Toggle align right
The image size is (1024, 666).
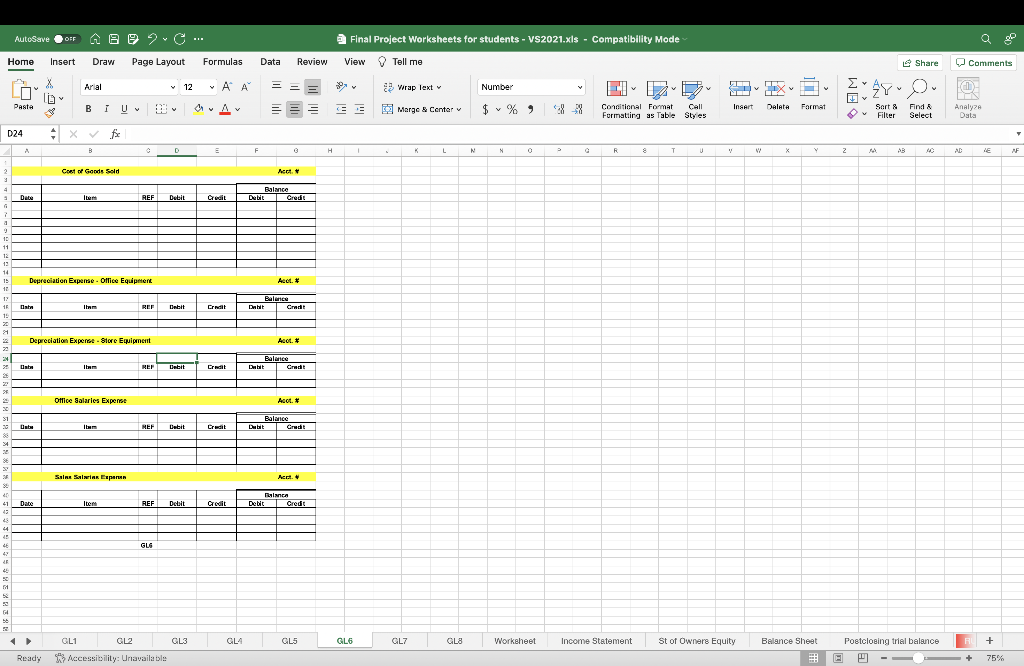pyautogui.click(x=313, y=110)
